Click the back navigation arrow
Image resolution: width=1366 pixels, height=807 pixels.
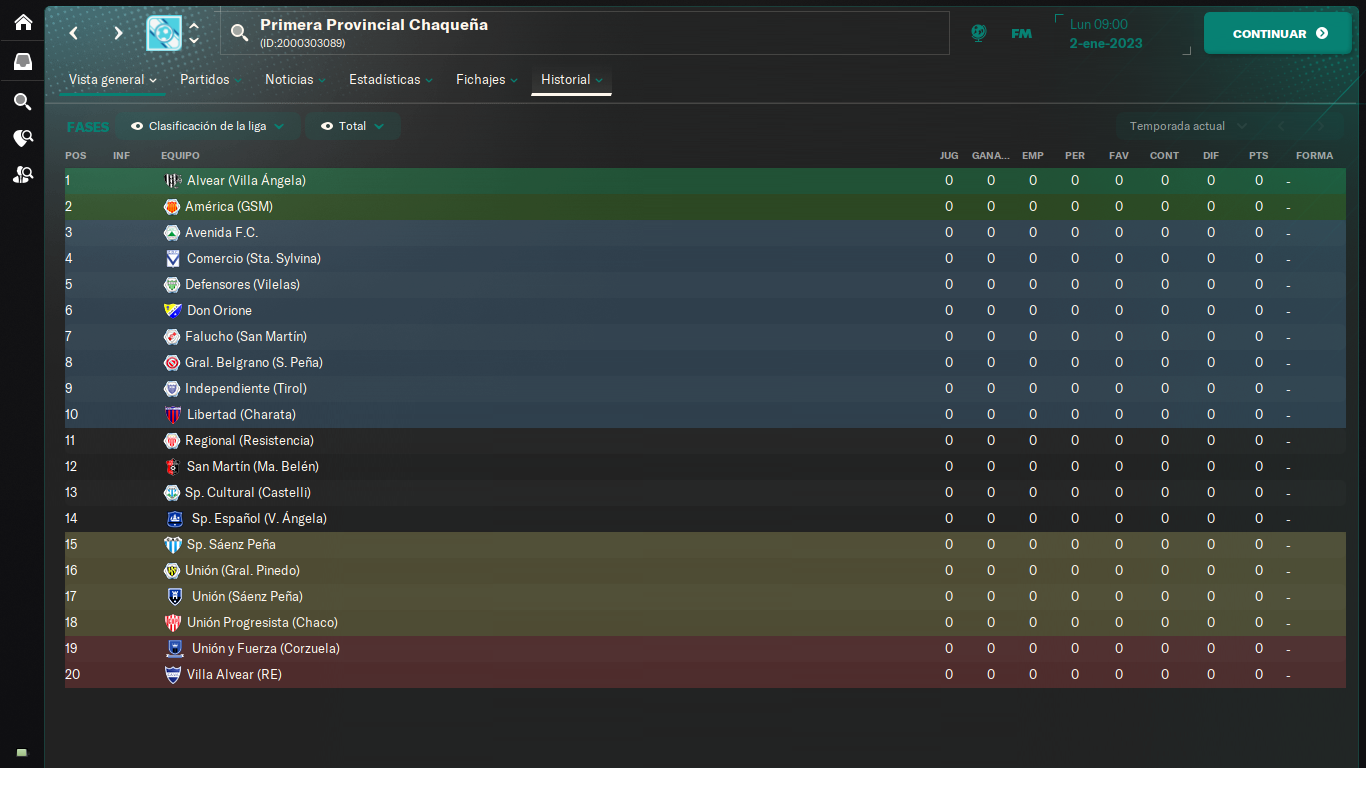73,33
